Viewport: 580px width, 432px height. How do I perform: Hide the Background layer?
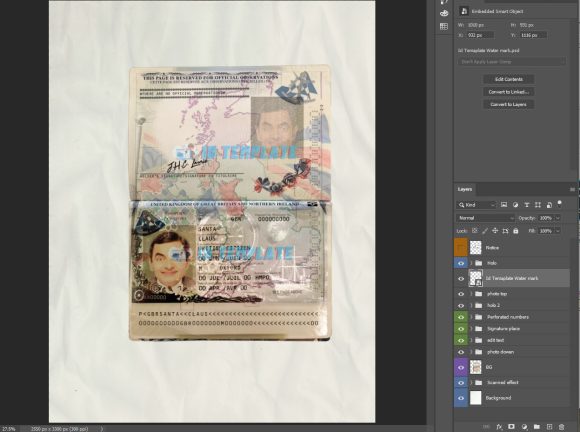tap(461, 398)
